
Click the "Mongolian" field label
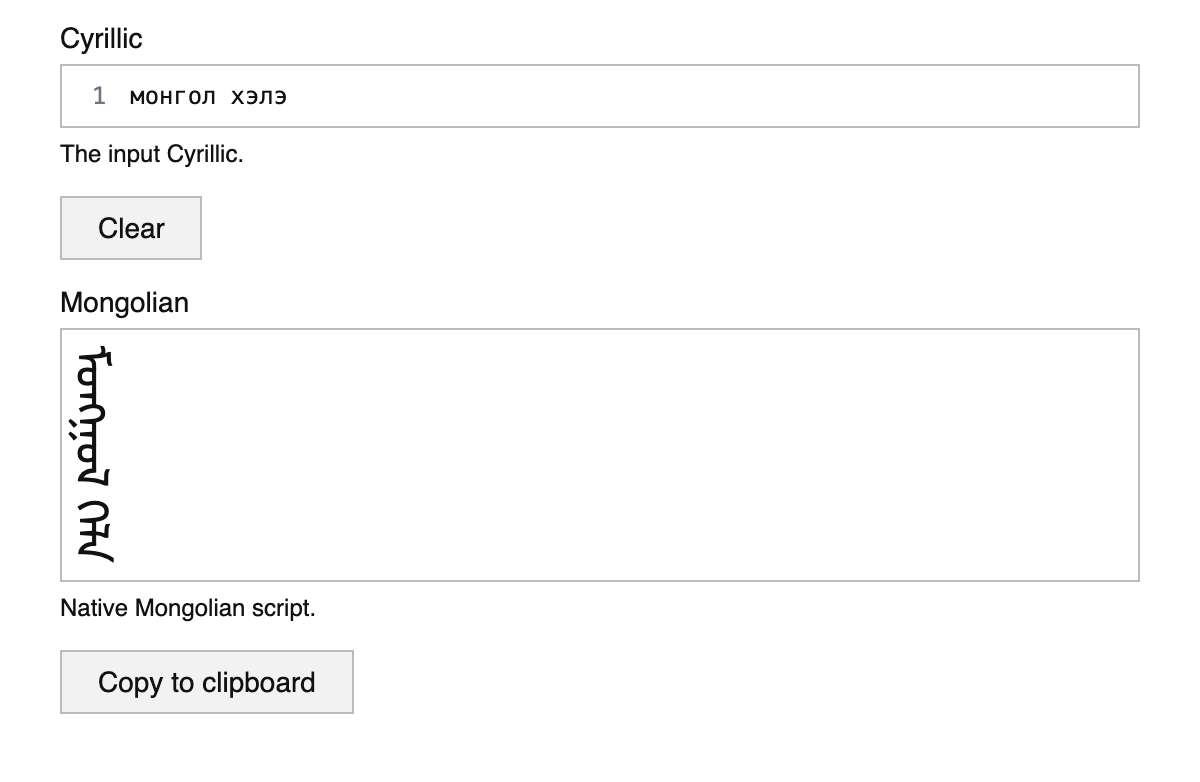pyautogui.click(x=124, y=302)
